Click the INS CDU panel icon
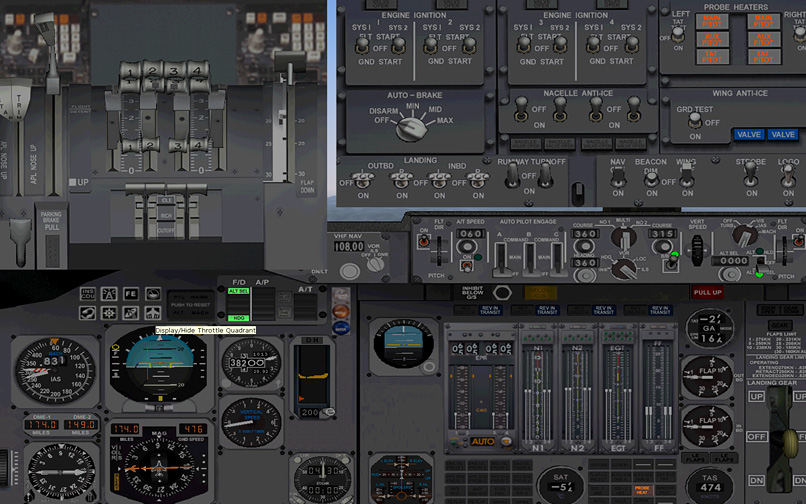The height and width of the screenshot is (504, 806). [88, 294]
